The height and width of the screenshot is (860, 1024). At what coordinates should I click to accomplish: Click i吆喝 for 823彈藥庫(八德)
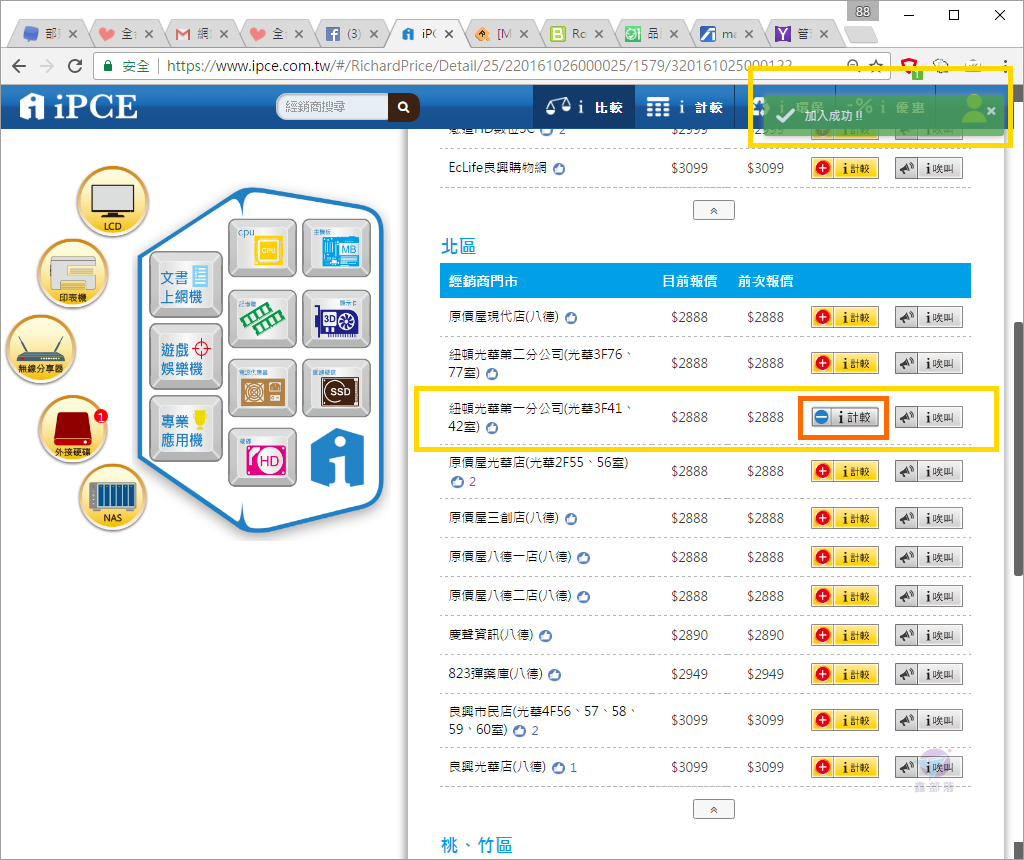click(x=929, y=675)
